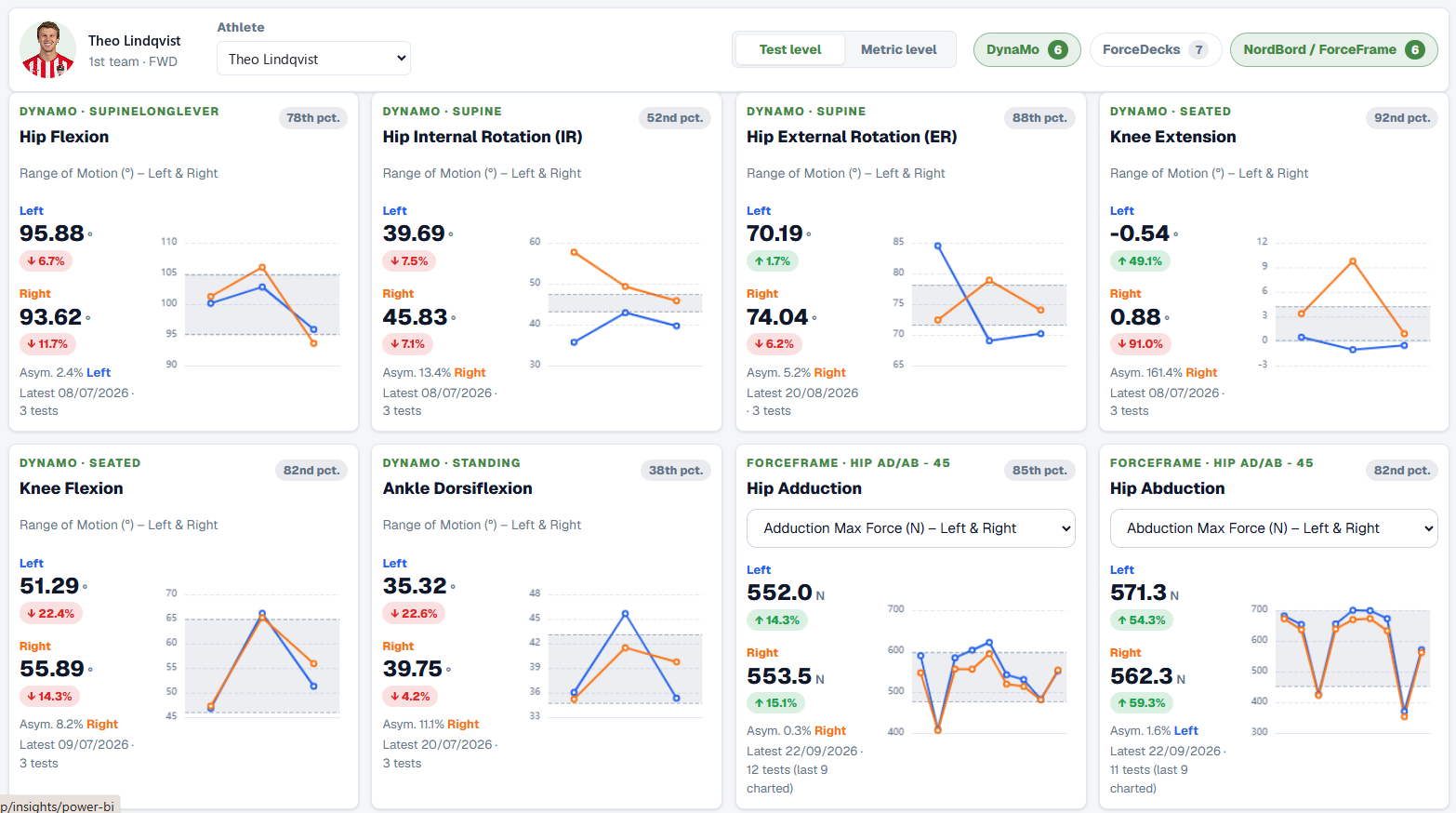Switch to Test level view

pyautogui.click(x=789, y=49)
